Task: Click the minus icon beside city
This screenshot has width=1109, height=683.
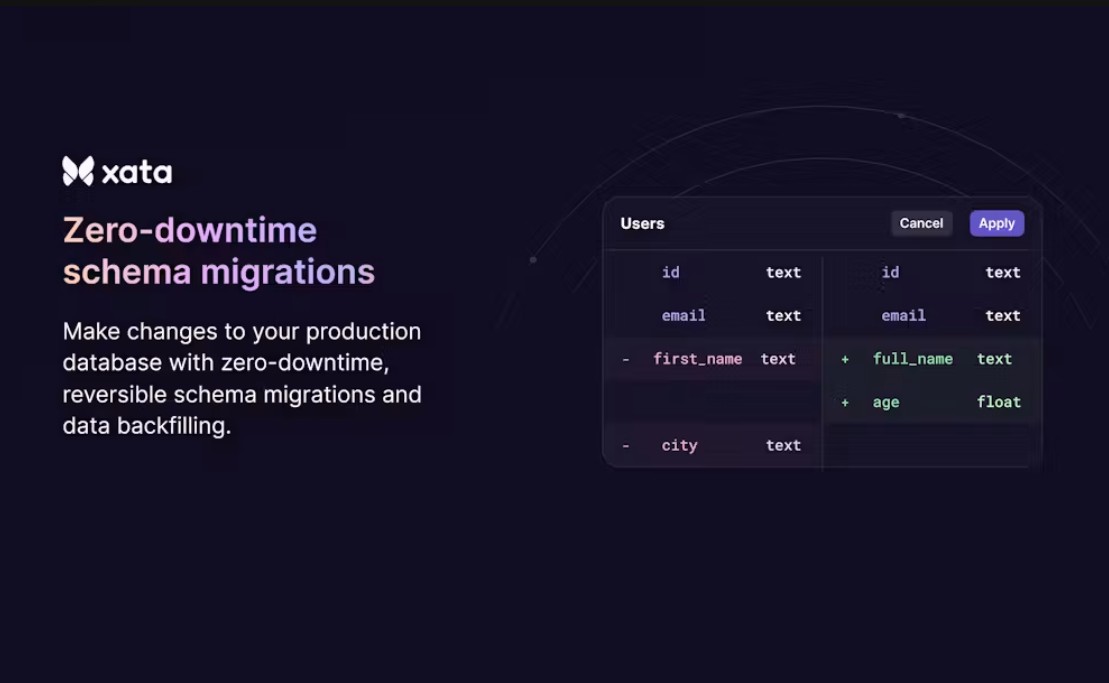Action: tap(625, 446)
